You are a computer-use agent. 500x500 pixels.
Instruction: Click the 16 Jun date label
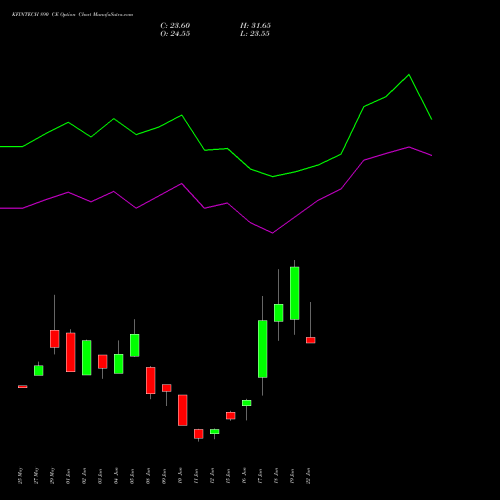(245, 476)
